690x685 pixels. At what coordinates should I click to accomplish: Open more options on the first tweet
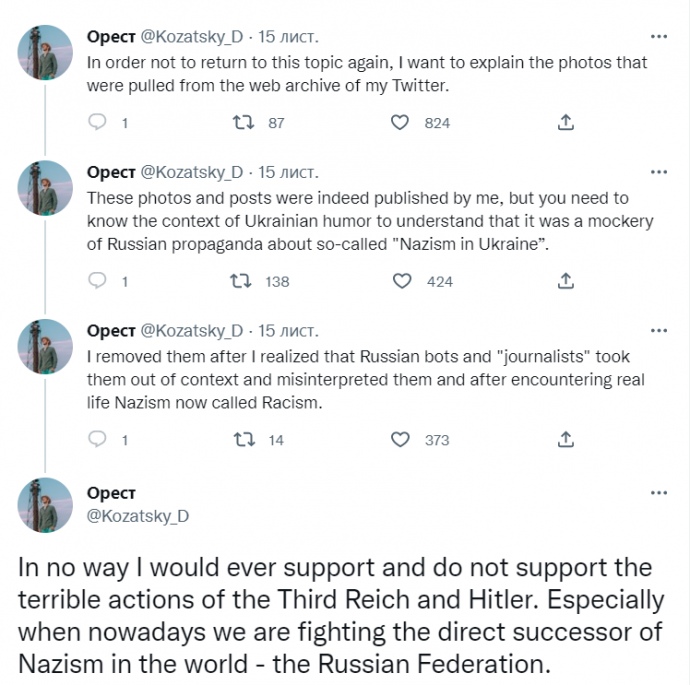click(x=658, y=36)
